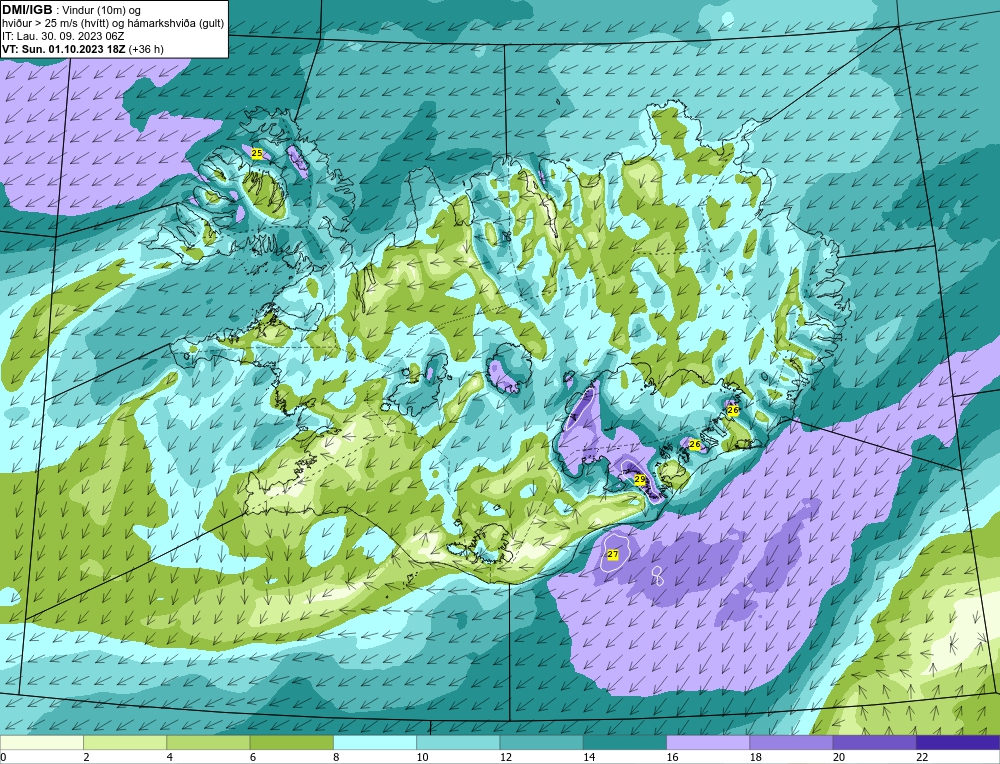This screenshot has width=1000, height=764.
Task: Select the light green 2–4 m/s legend swatch
Action: click(125, 742)
